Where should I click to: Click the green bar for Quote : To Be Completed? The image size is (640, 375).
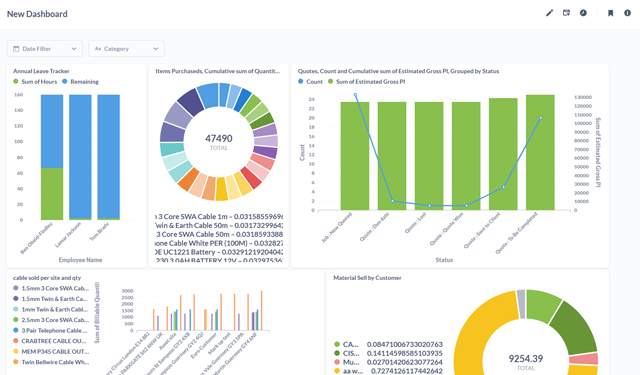click(540, 153)
